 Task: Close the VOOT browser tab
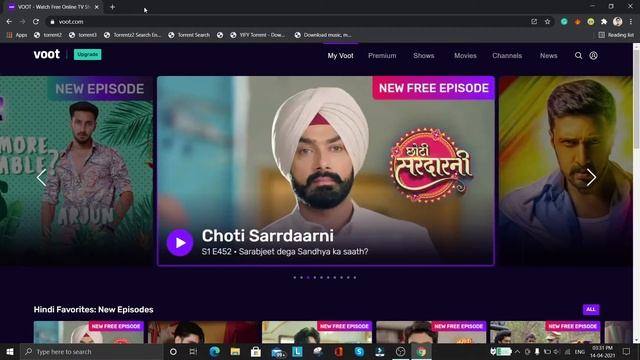tap(97, 7)
